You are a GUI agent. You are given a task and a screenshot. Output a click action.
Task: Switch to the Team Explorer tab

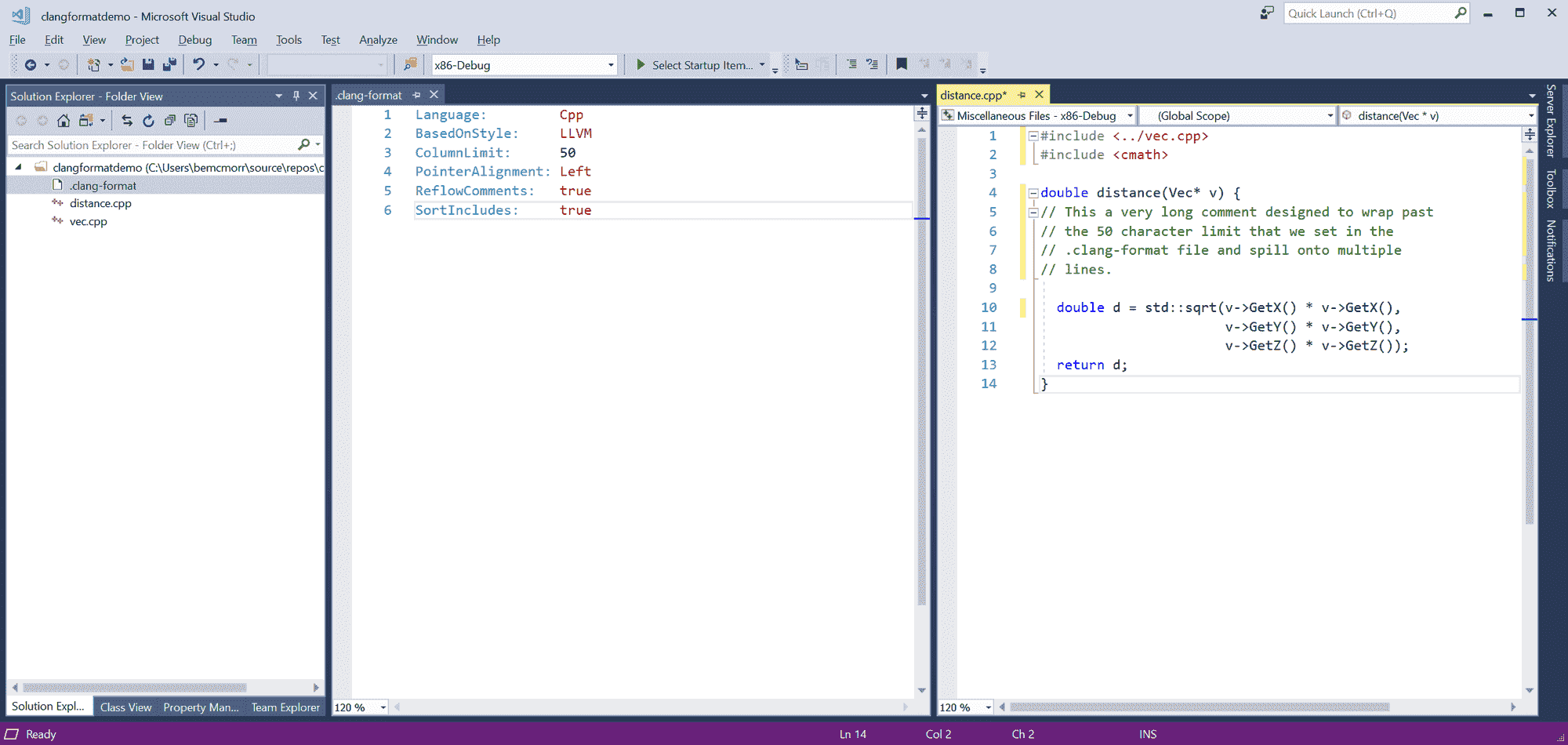(285, 707)
